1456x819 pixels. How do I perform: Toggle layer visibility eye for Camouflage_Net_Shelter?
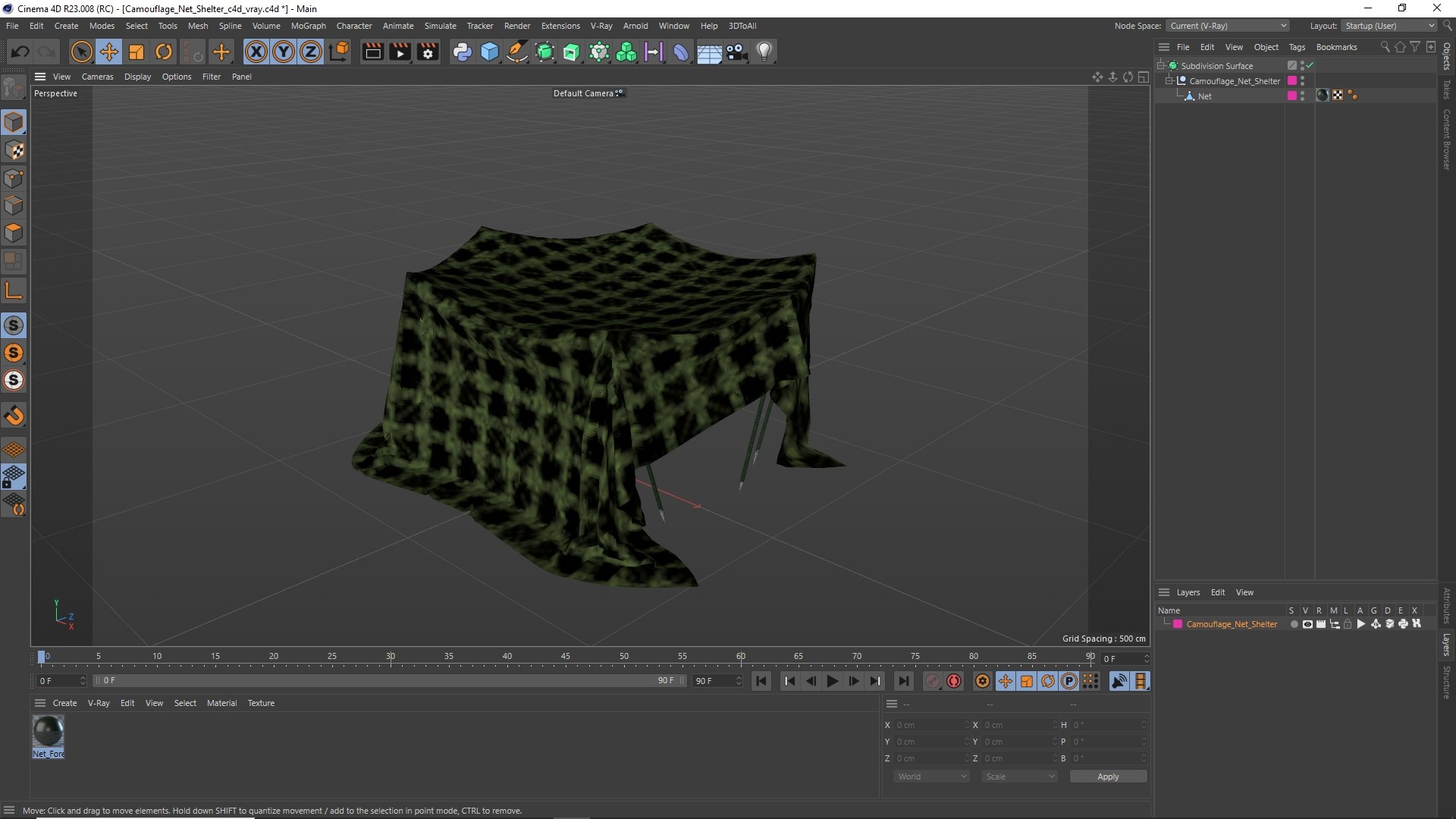(1307, 624)
